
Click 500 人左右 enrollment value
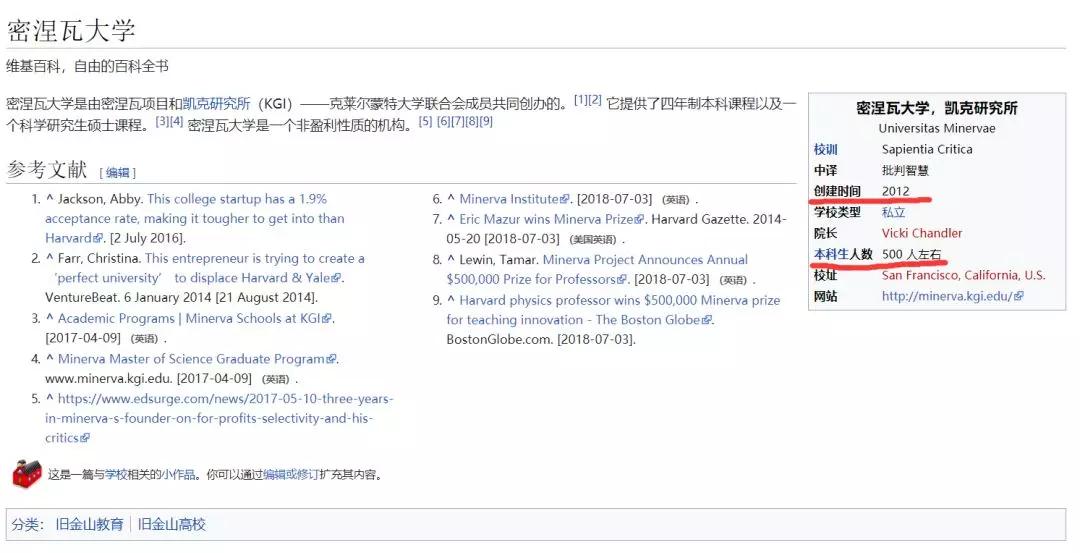[911, 254]
